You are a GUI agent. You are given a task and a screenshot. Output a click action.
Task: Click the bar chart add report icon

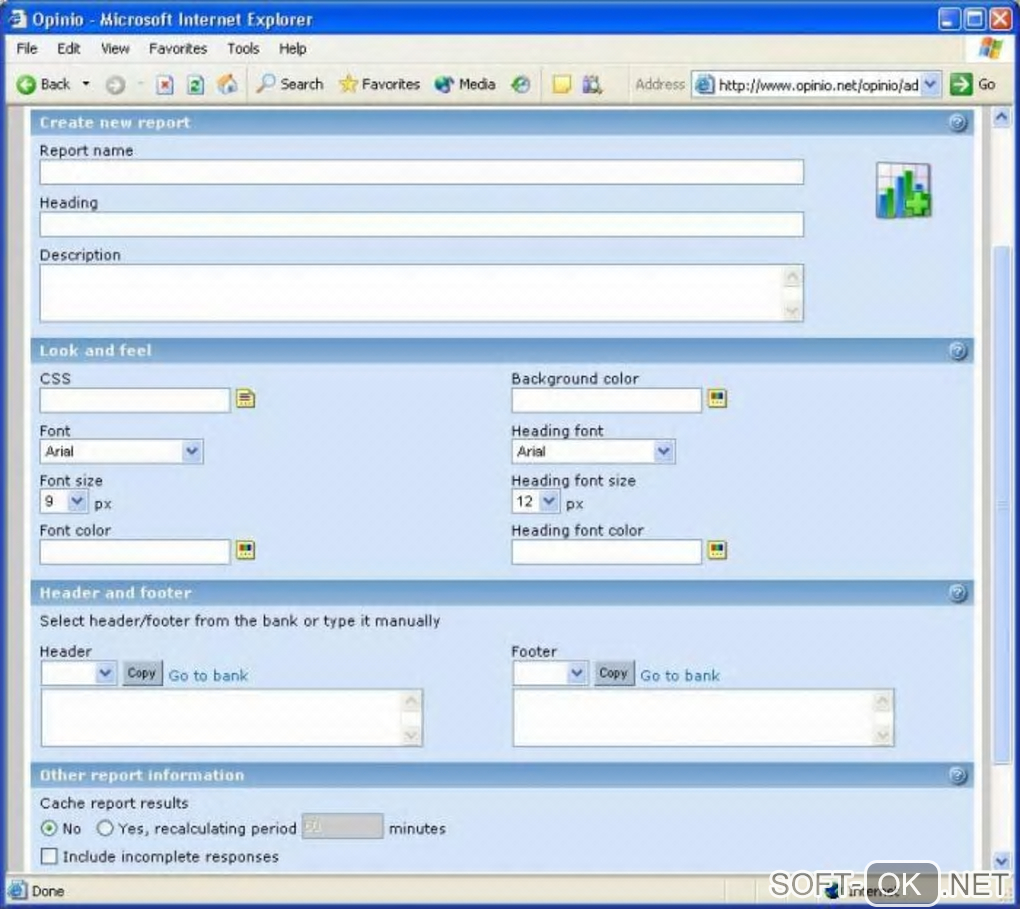pyautogui.click(x=904, y=191)
